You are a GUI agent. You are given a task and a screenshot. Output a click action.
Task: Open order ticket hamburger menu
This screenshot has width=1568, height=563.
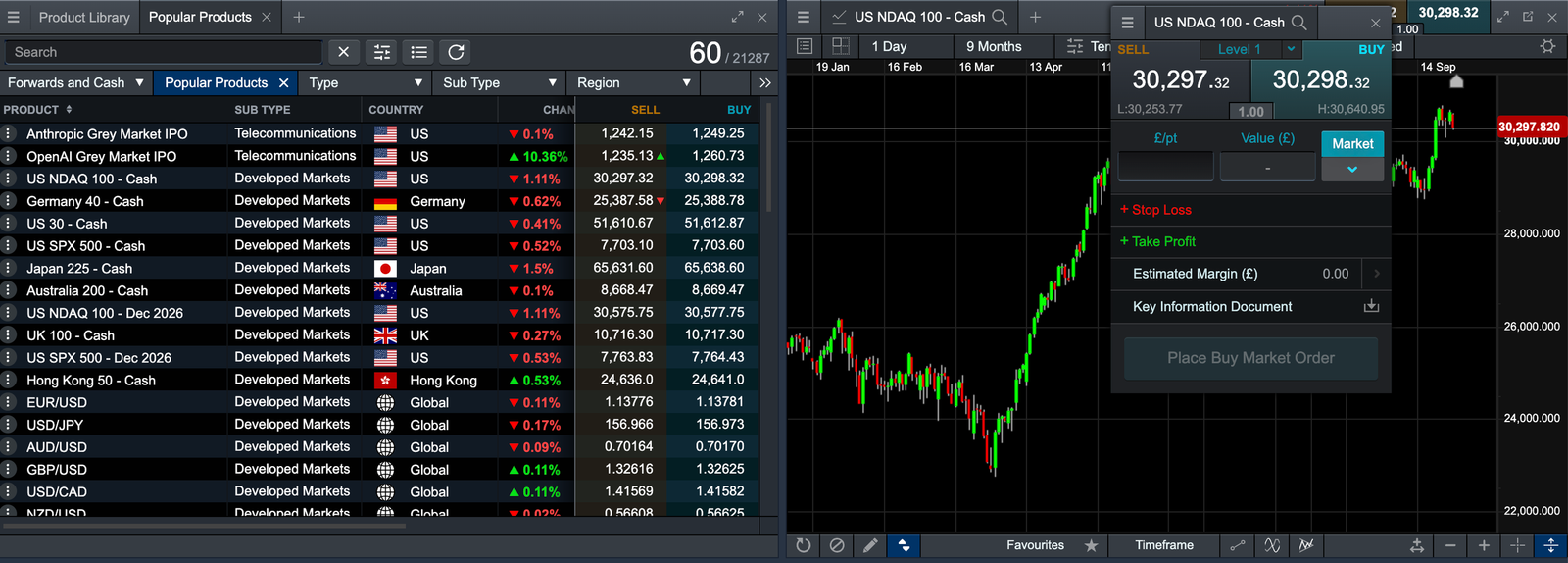pos(1127,22)
